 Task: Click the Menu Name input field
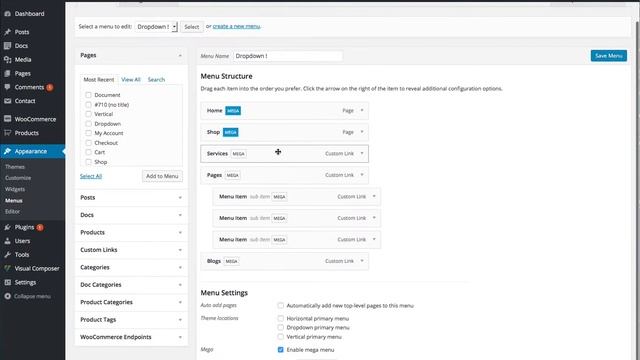point(287,56)
